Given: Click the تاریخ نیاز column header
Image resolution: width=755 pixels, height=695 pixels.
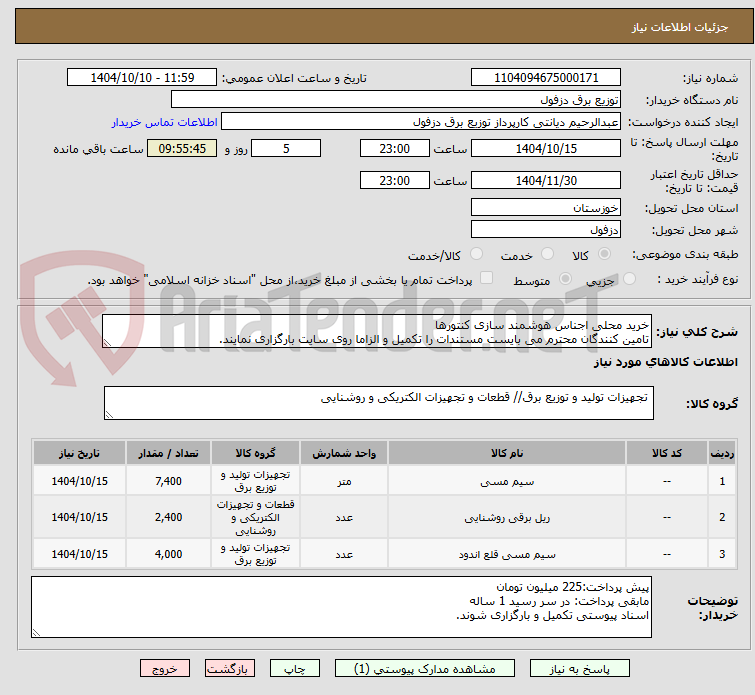Looking at the screenshot, I should (x=79, y=453).
